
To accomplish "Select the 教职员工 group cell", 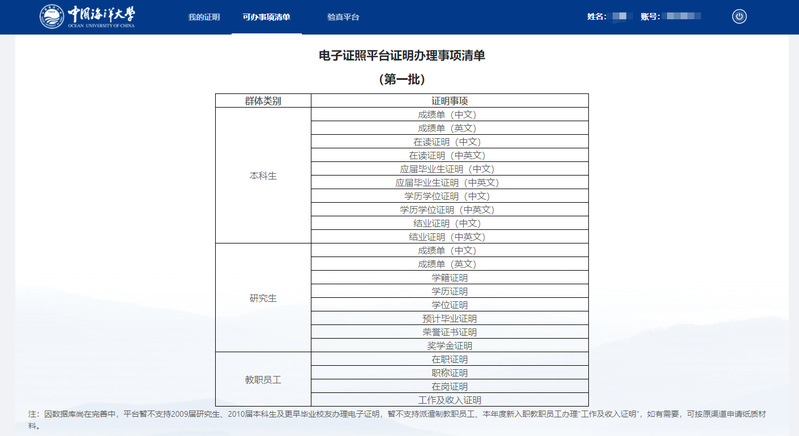I will [x=263, y=380].
